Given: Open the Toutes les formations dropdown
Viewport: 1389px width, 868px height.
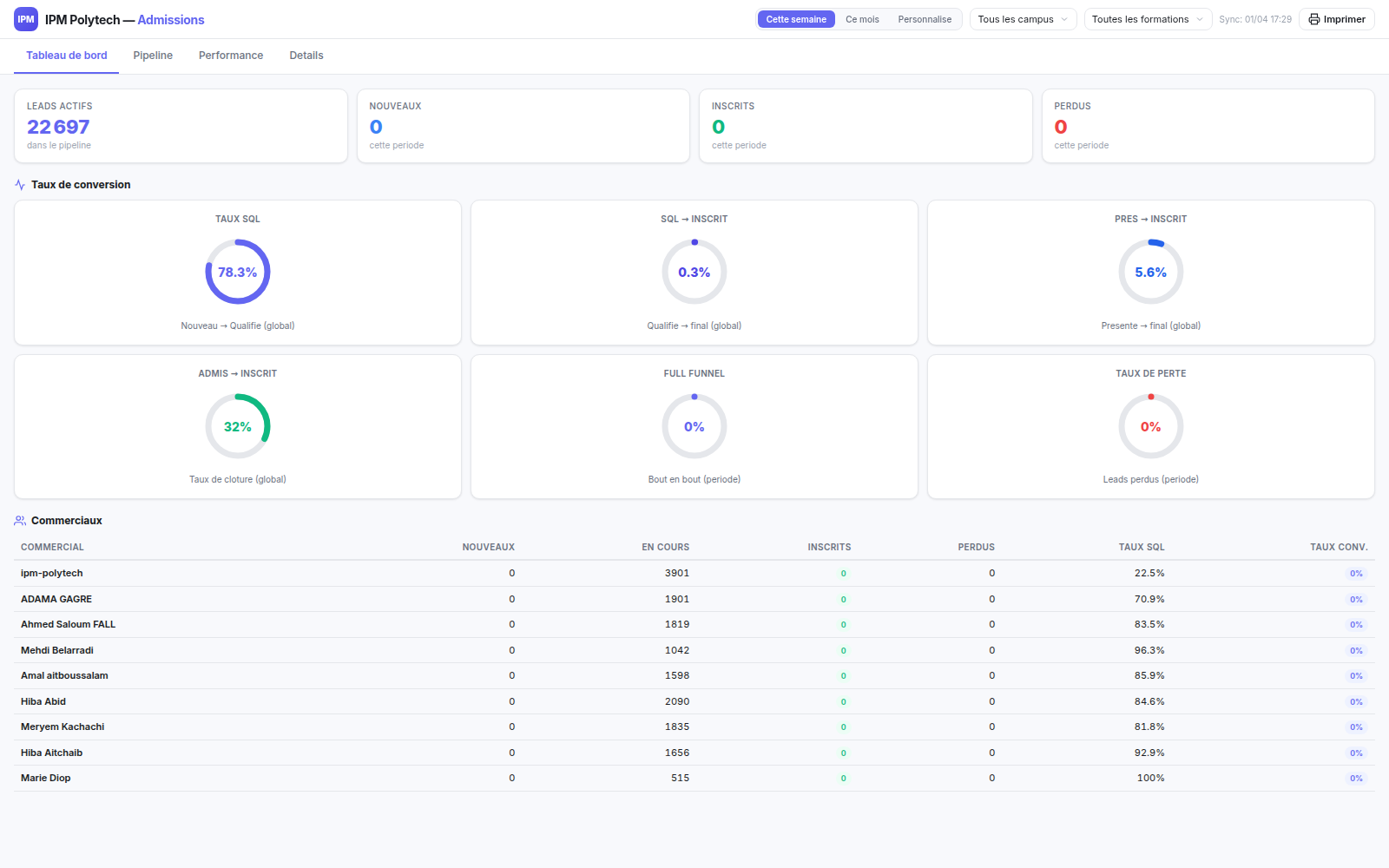Looking at the screenshot, I should 1147,18.
